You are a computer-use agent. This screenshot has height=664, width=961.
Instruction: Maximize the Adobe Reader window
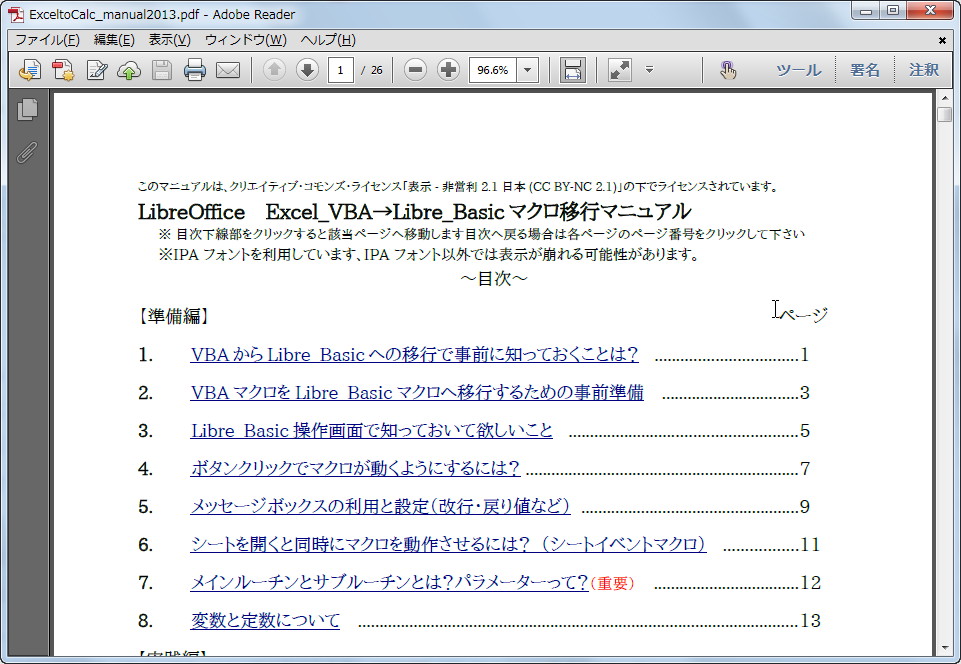(x=893, y=11)
